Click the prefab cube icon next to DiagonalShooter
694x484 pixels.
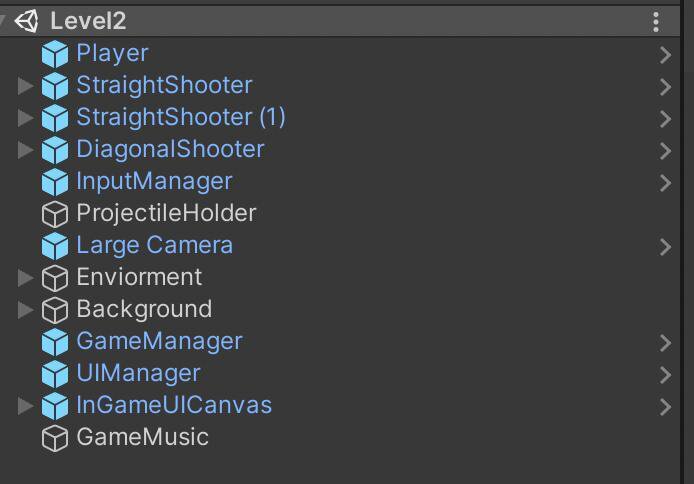click(x=55, y=150)
